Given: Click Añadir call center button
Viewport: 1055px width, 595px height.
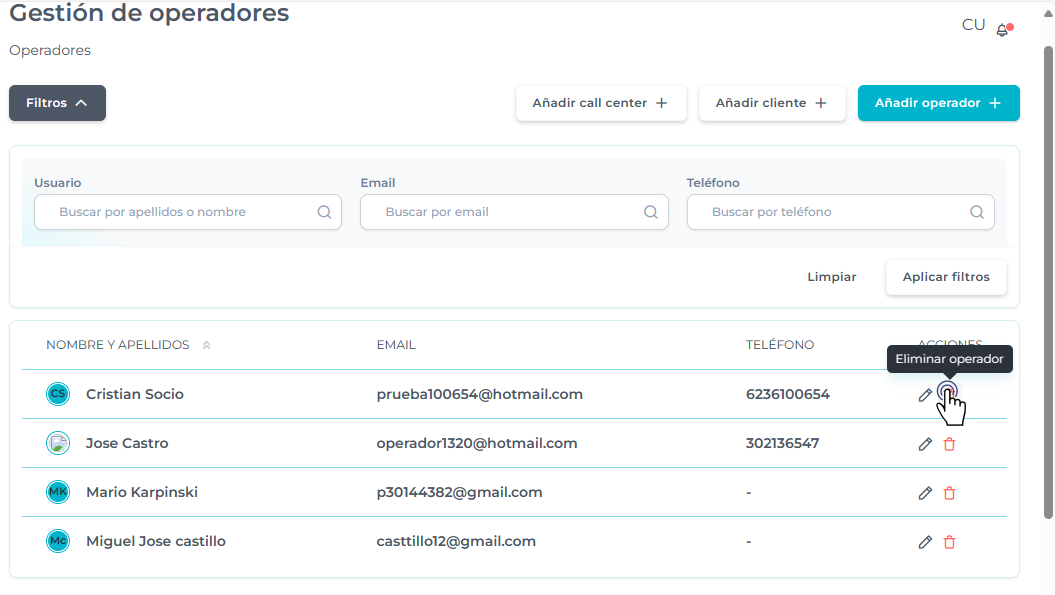Looking at the screenshot, I should tap(600, 103).
